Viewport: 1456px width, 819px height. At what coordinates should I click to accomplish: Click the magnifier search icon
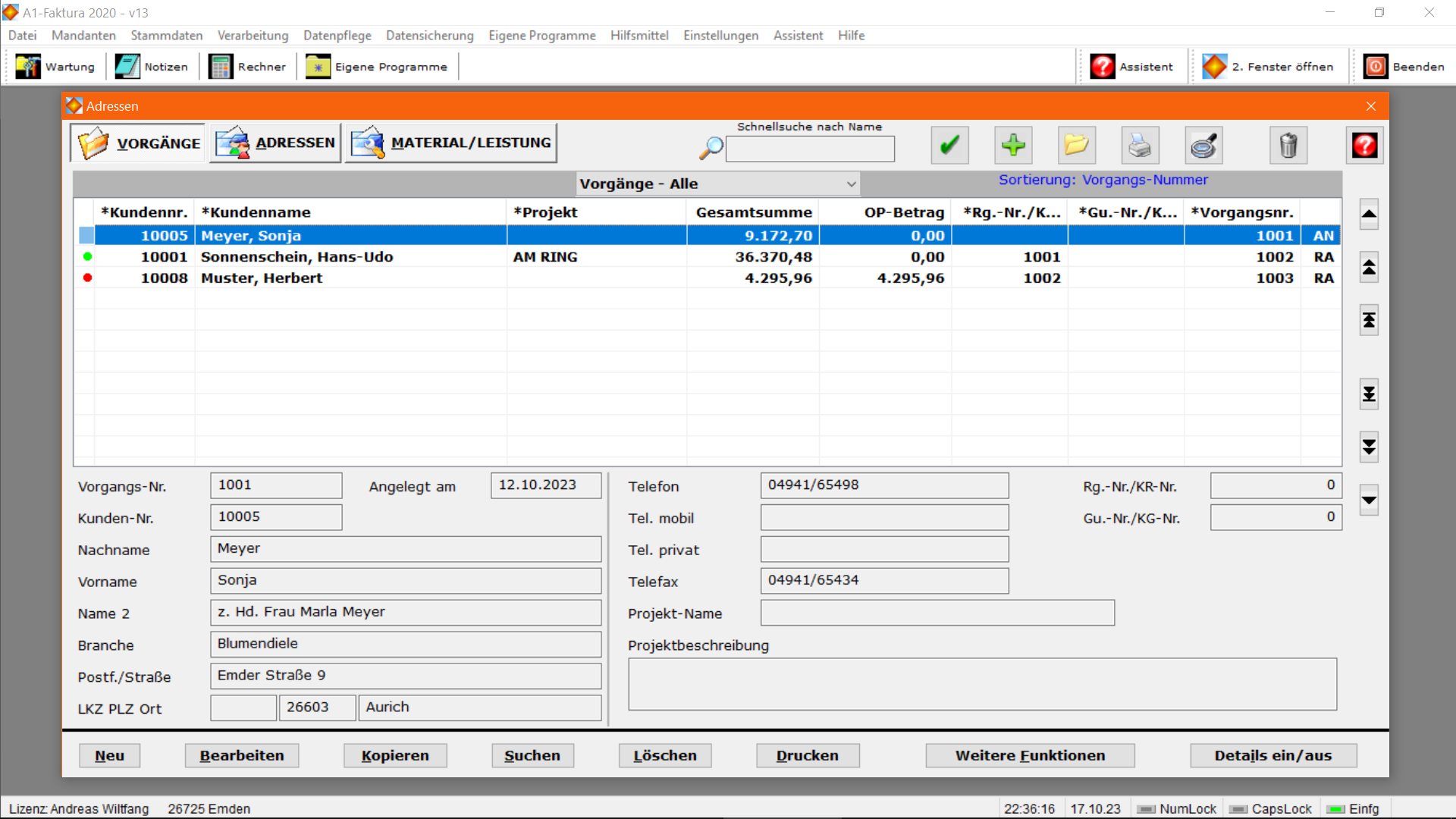[x=711, y=147]
